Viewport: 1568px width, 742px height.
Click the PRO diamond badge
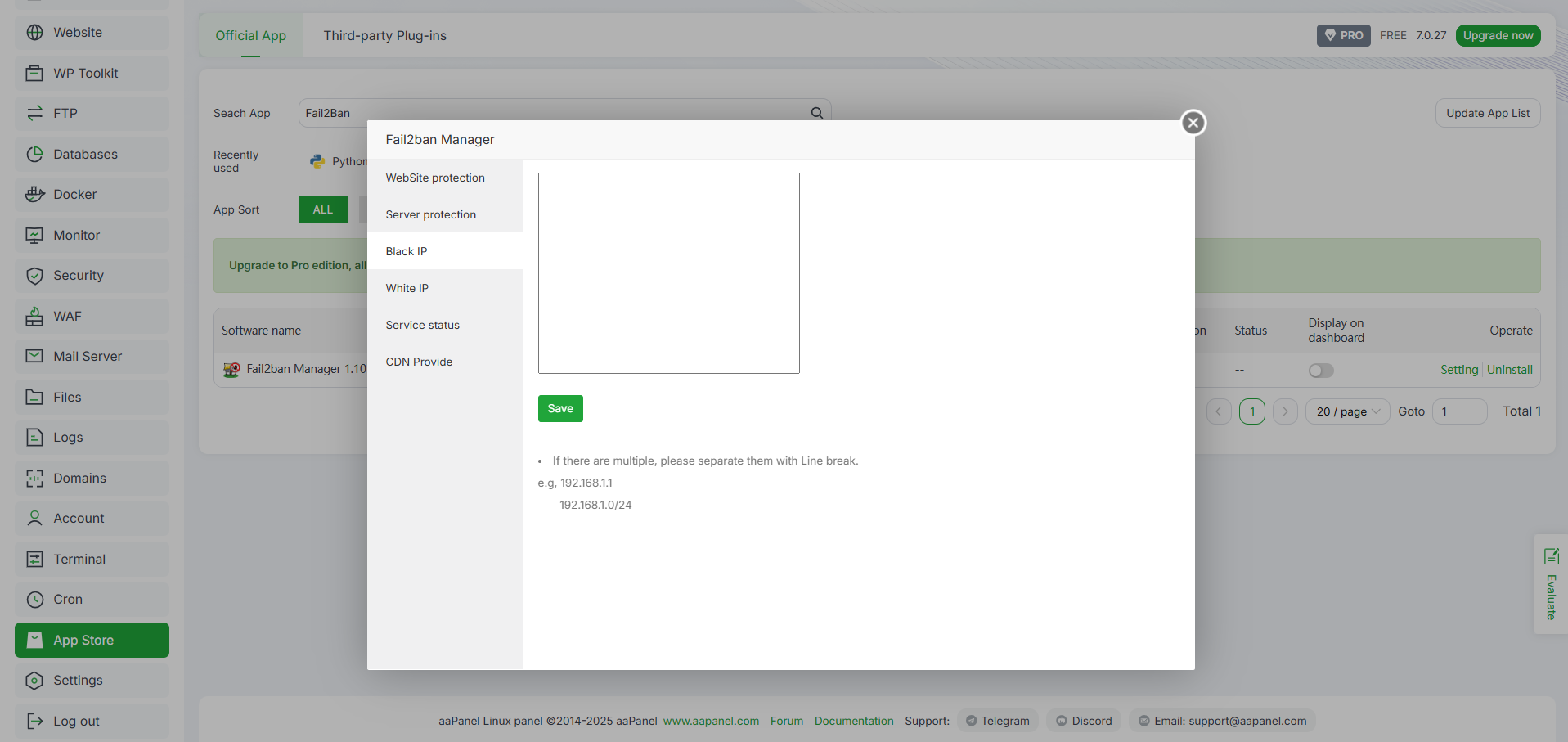[x=1343, y=35]
